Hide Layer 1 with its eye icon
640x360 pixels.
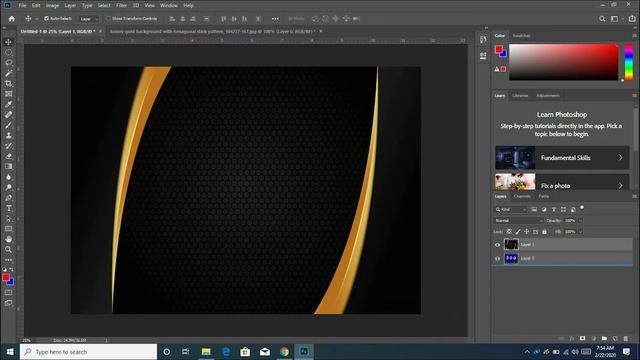497,245
